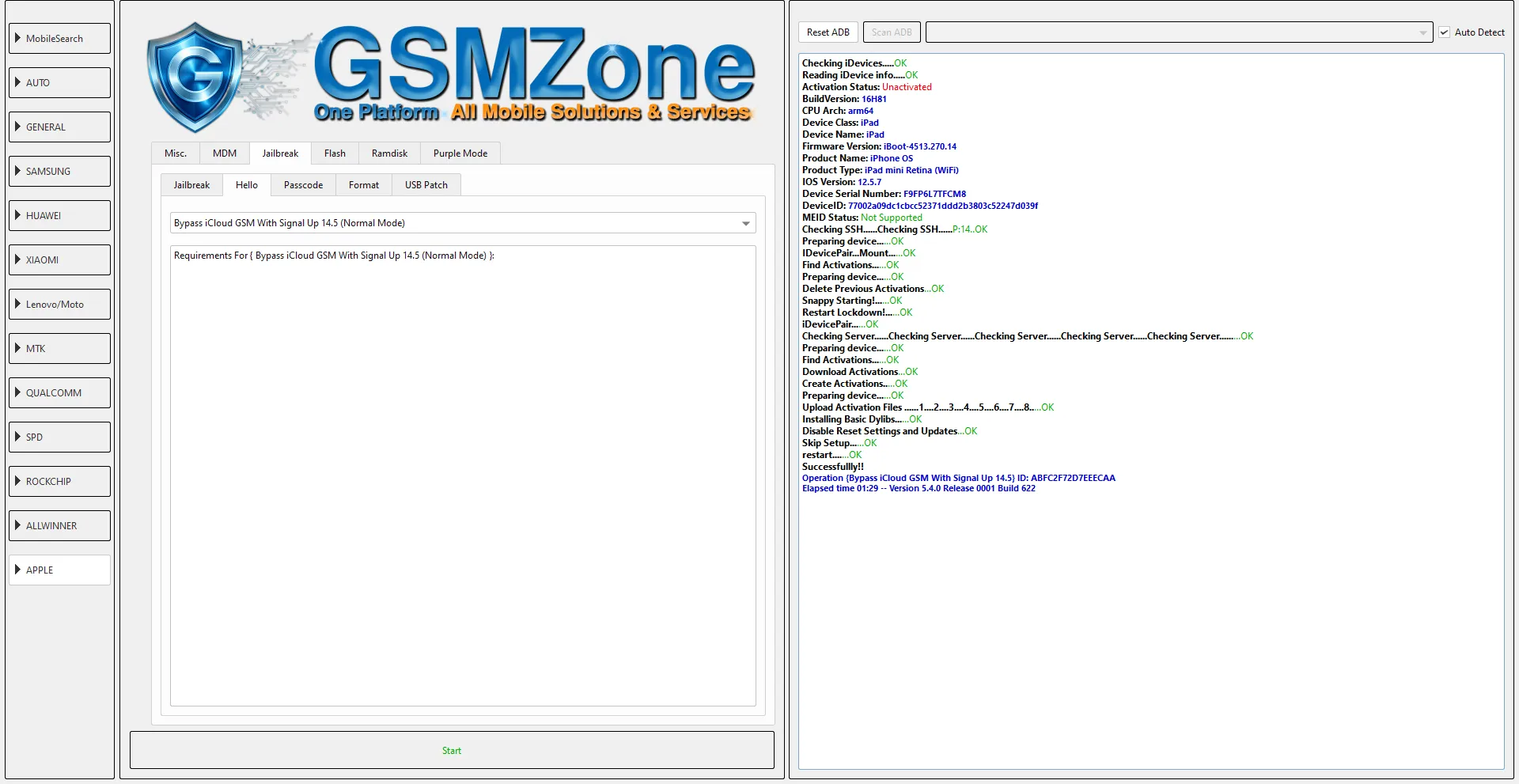Open the XIAOMI sidebar category
1519x784 pixels.
coord(59,260)
